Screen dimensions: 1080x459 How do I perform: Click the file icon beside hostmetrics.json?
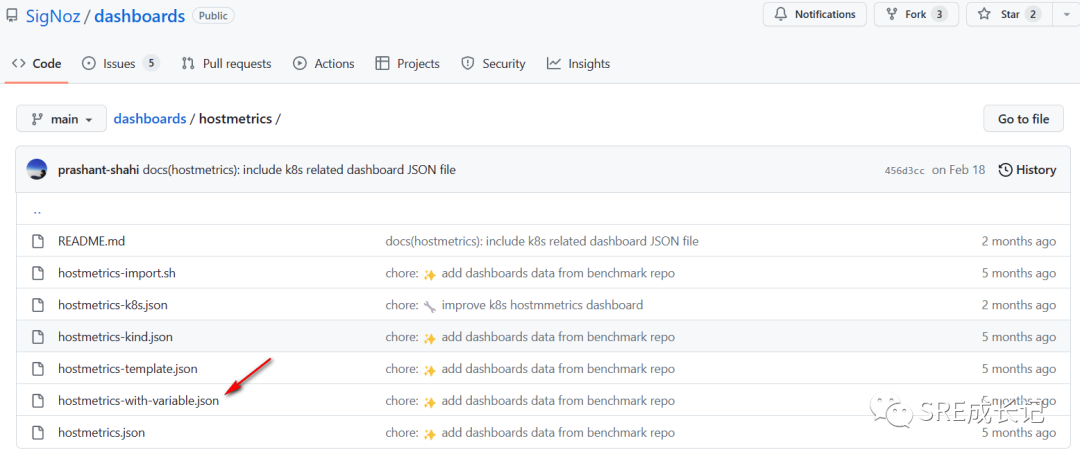(38, 433)
